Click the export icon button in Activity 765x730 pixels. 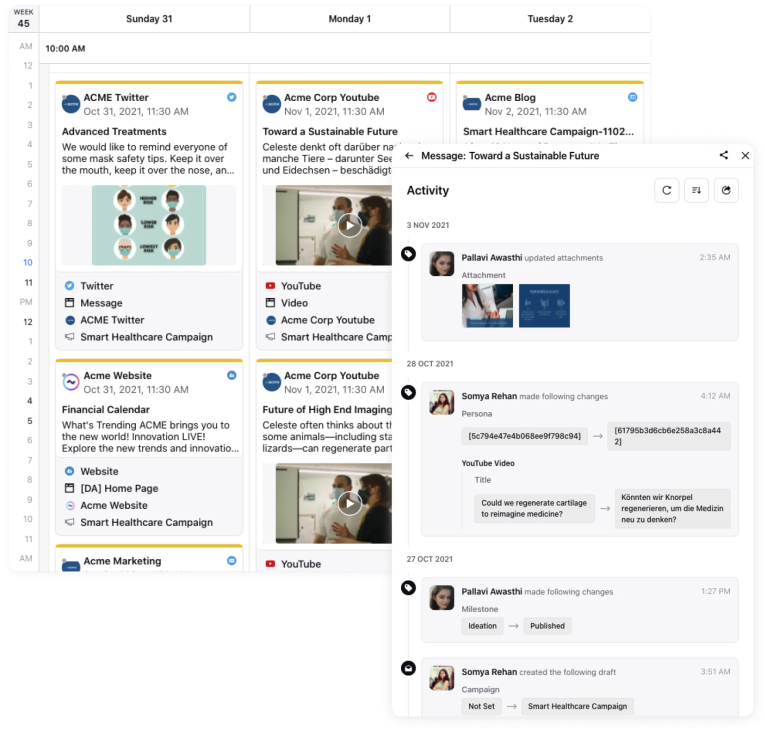tap(726, 190)
